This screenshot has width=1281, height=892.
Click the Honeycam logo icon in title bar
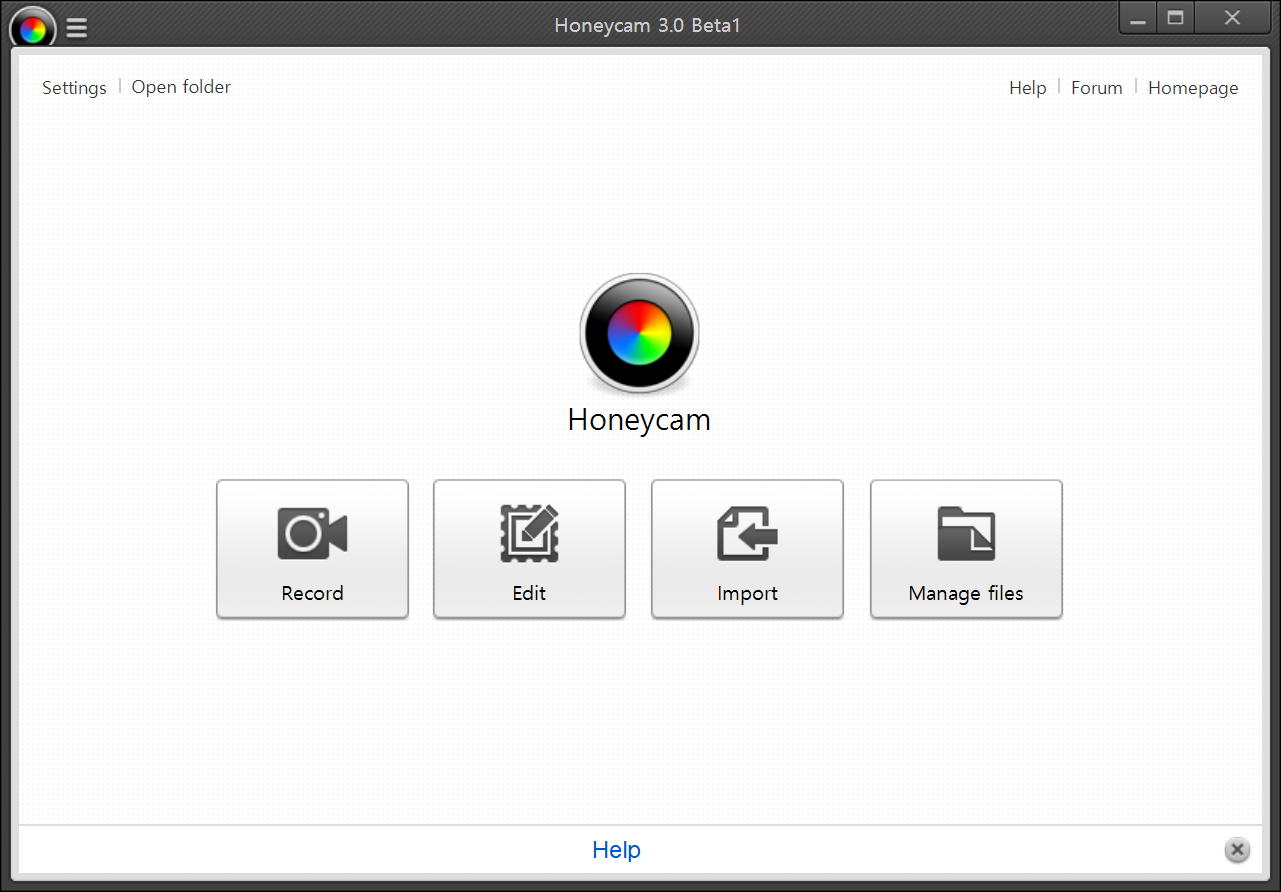[32, 28]
